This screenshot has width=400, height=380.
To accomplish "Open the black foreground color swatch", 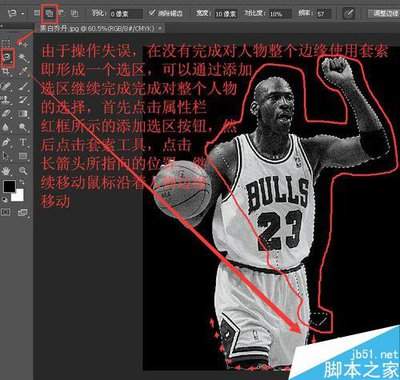I will (9, 187).
